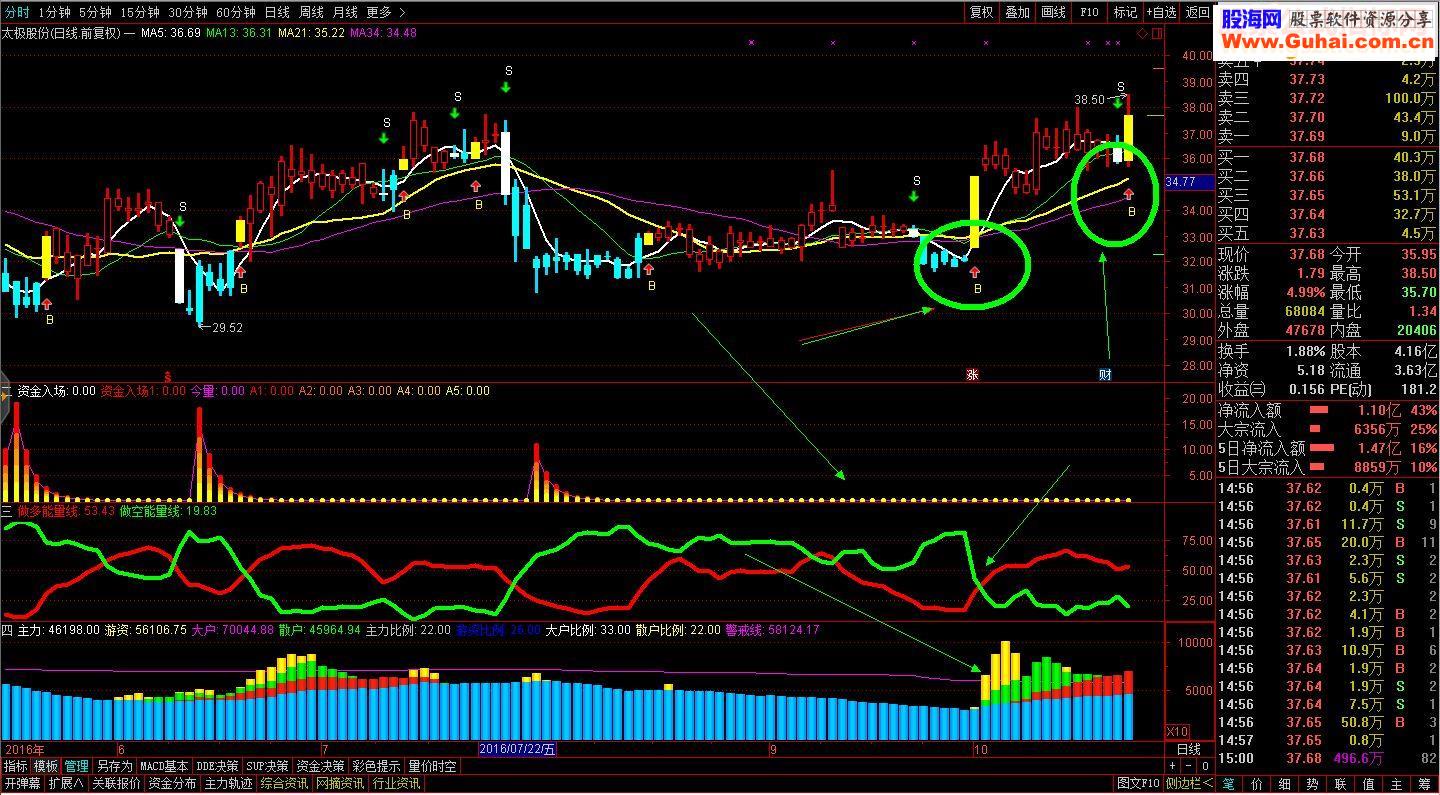Click the 标记 mark button

click(x=1126, y=12)
